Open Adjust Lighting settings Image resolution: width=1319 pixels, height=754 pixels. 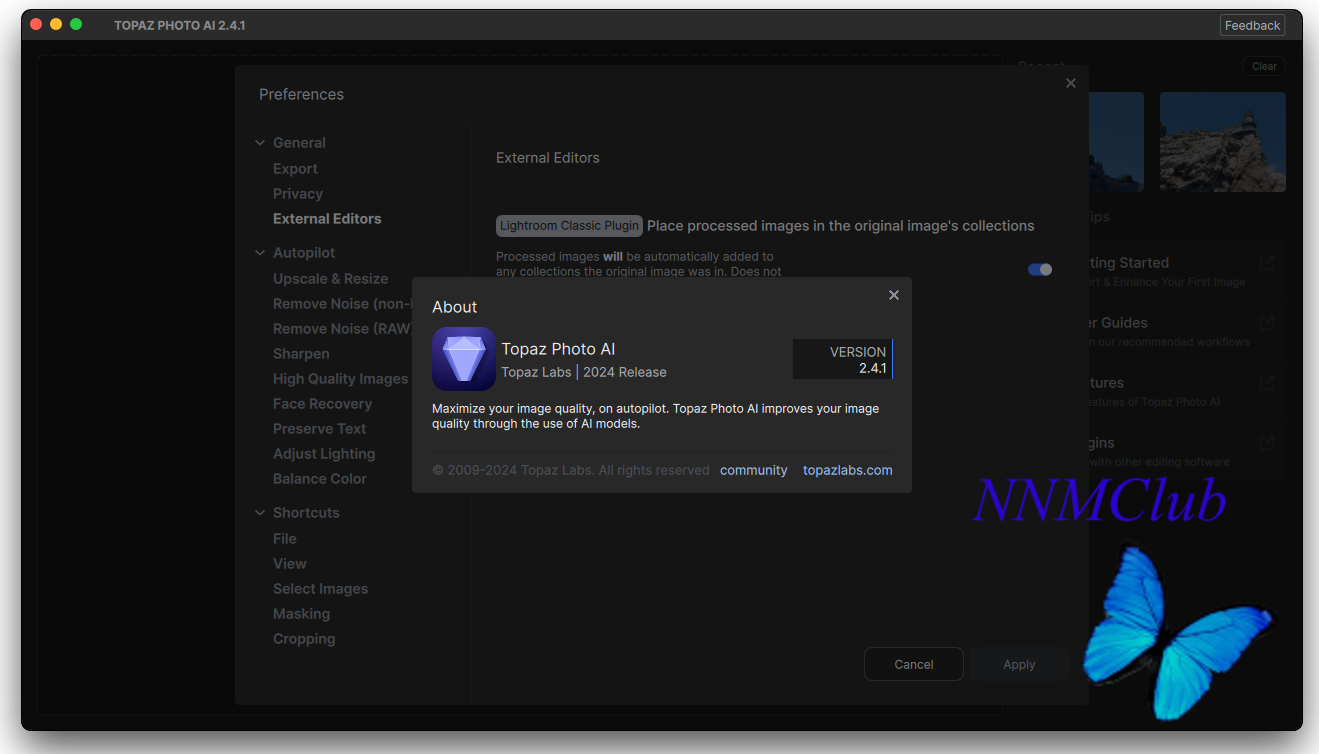[324, 454]
